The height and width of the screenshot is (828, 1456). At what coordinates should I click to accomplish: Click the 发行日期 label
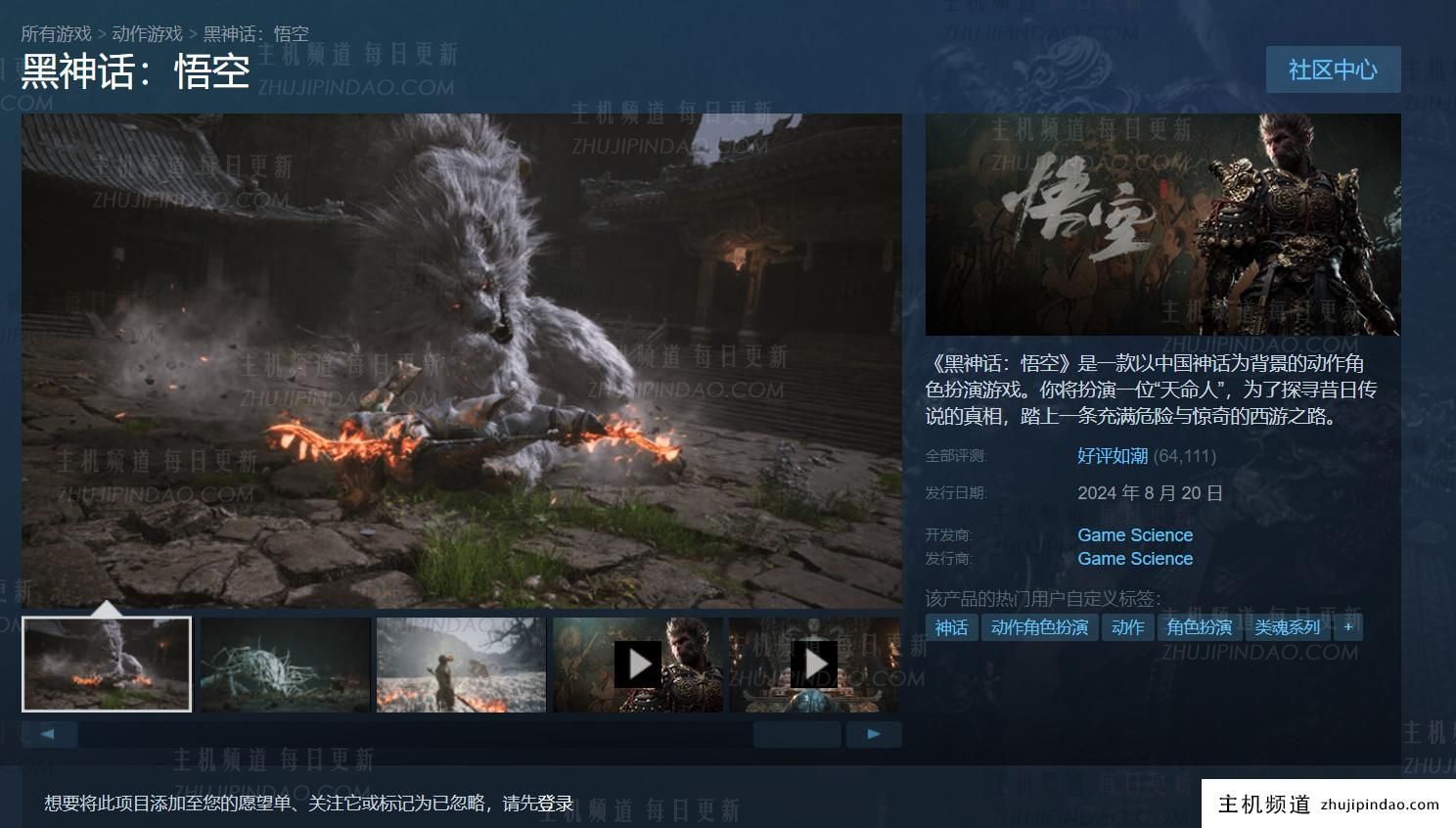tap(956, 493)
